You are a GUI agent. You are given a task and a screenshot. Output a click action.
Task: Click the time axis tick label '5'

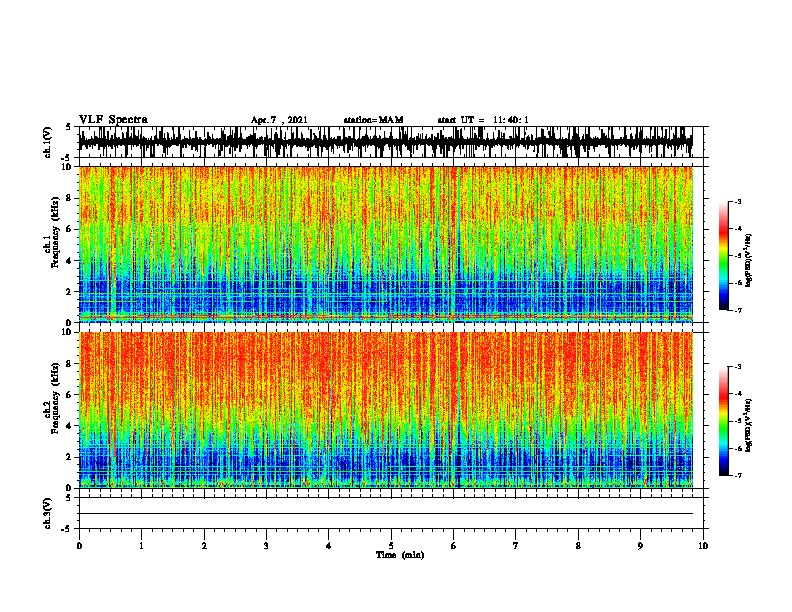pyautogui.click(x=391, y=545)
